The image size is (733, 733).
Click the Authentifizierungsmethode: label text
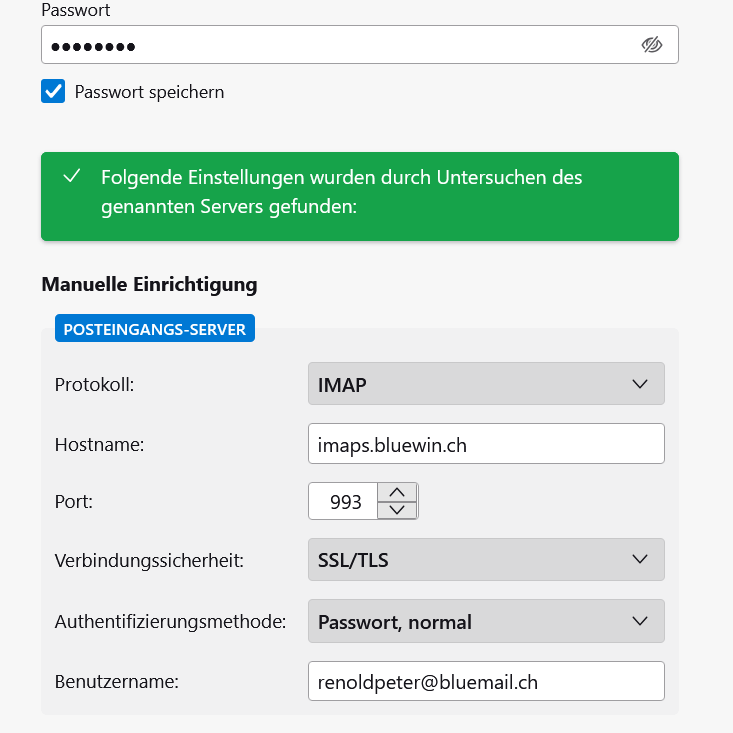point(170,622)
